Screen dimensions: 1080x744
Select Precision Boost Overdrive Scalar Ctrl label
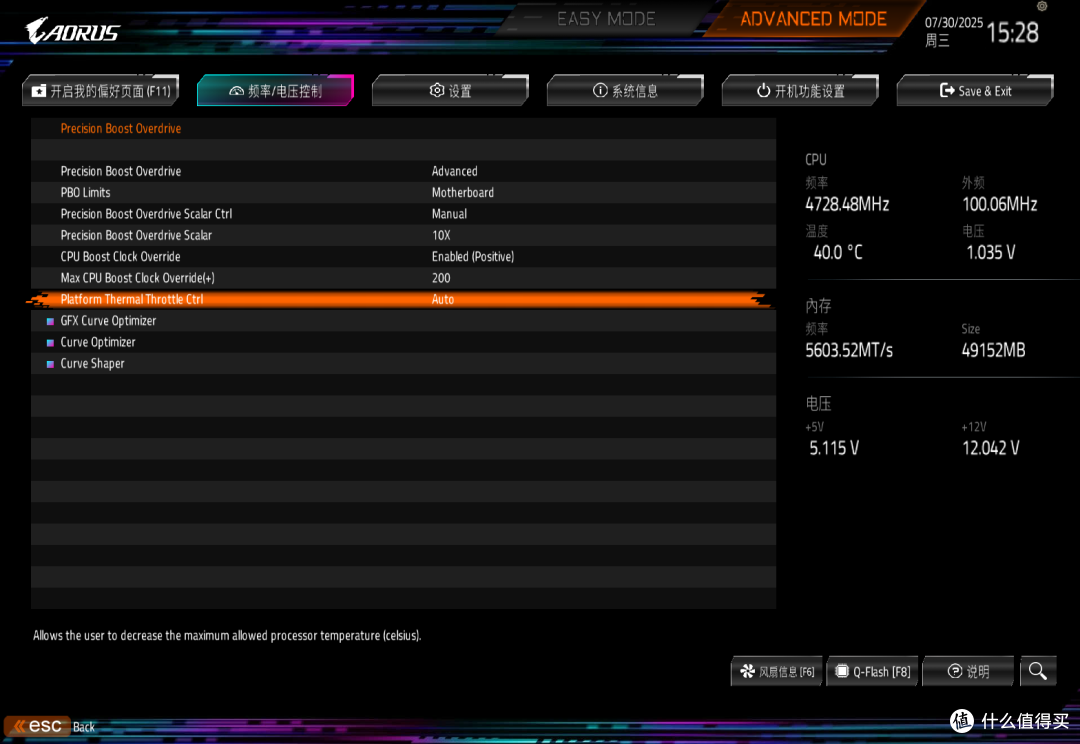pyautogui.click(x=146, y=214)
